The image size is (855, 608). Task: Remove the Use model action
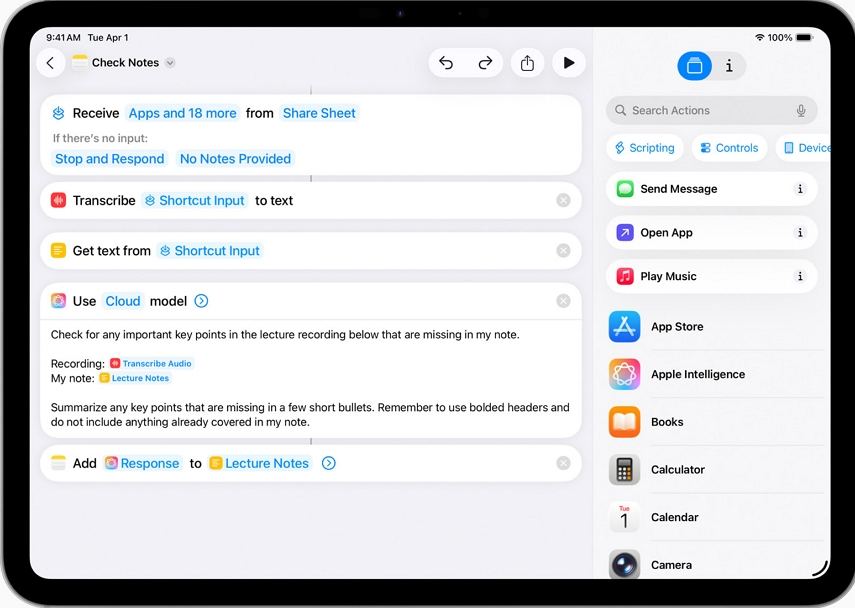(x=563, y=301)
